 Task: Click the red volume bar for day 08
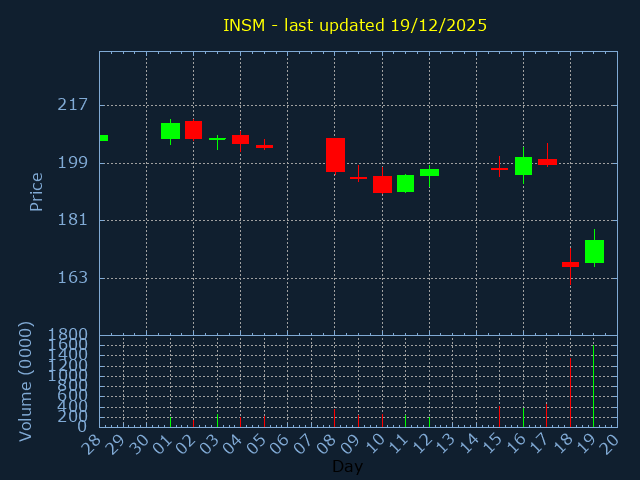(334, 418)
